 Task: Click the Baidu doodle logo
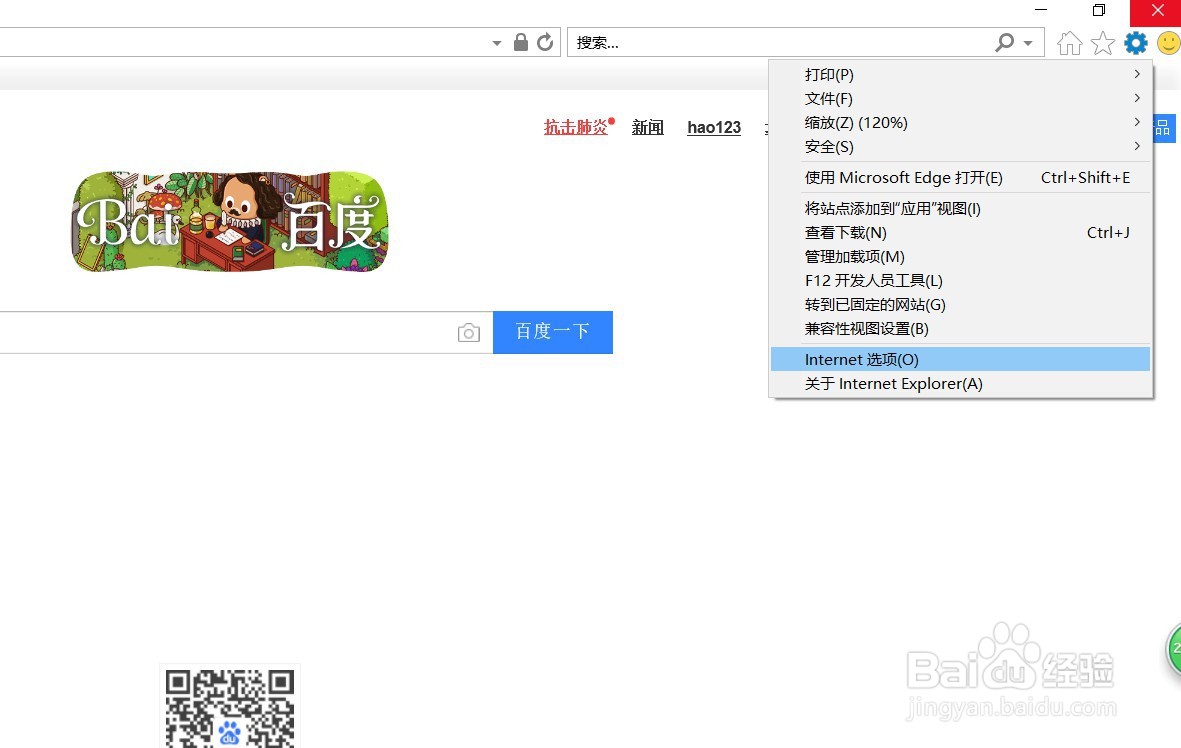coord(230,221)
